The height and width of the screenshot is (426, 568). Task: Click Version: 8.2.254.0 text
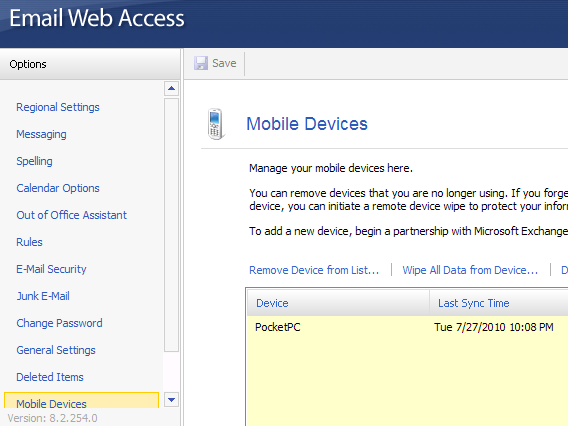53,418
